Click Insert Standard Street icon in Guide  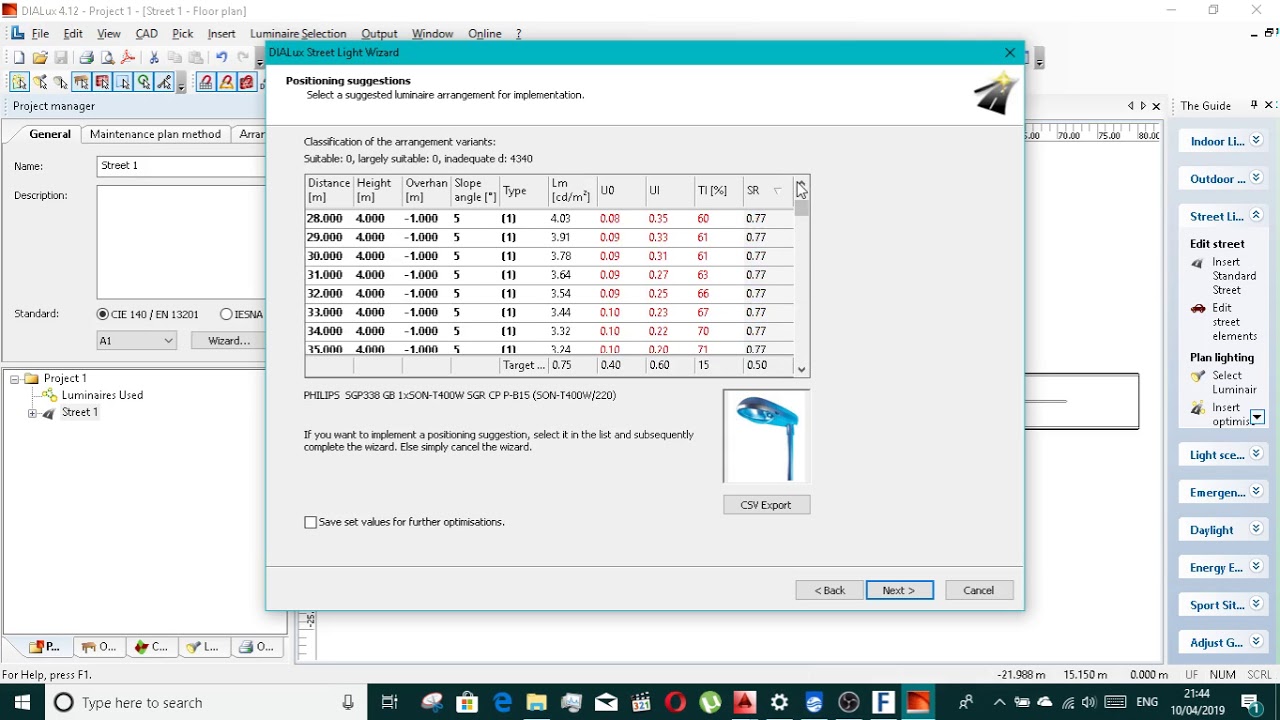[1198, 264]
